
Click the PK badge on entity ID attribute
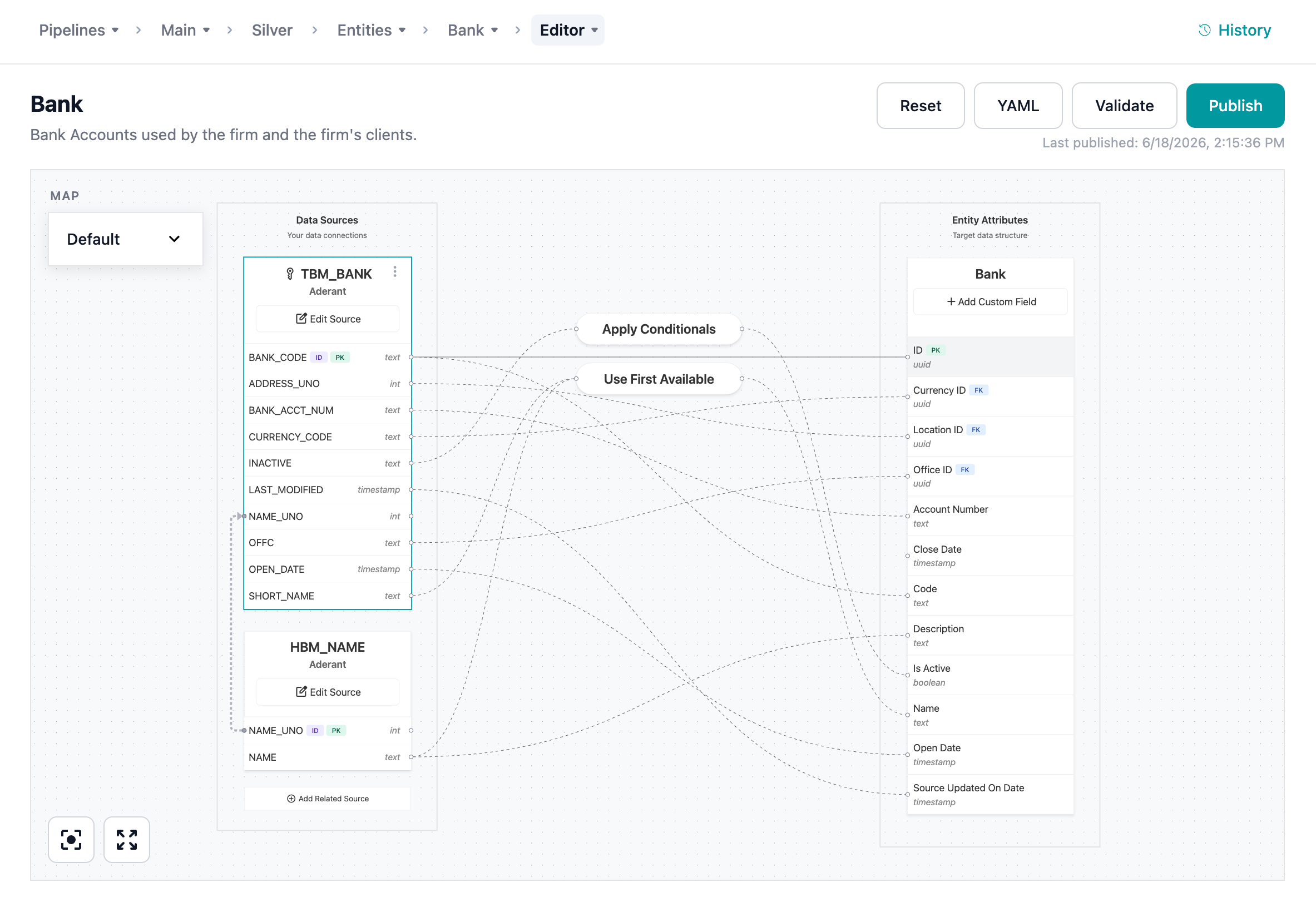coord(936,350)
